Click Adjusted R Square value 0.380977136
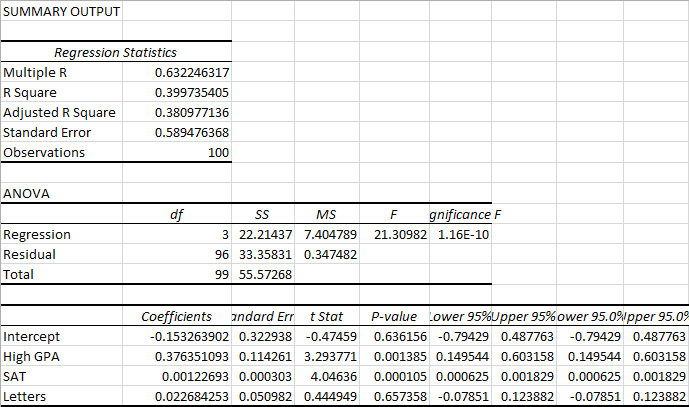This screenshot has width=689, height=407. (x=177, y=113)
